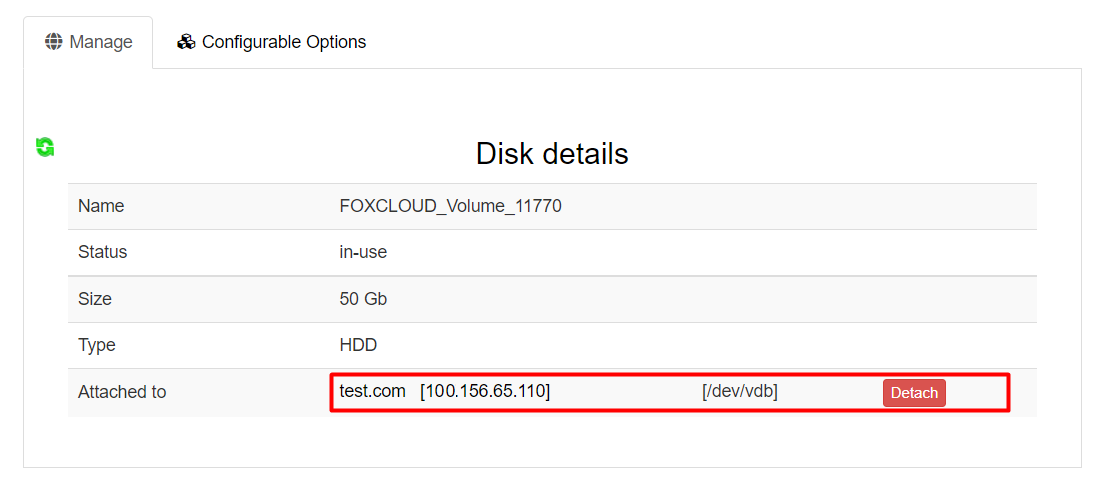Viewport: 1094px width, 491px height.
Task: Click empty space right of Detach button
Action: pyautogui.click(x=975, y=392)
